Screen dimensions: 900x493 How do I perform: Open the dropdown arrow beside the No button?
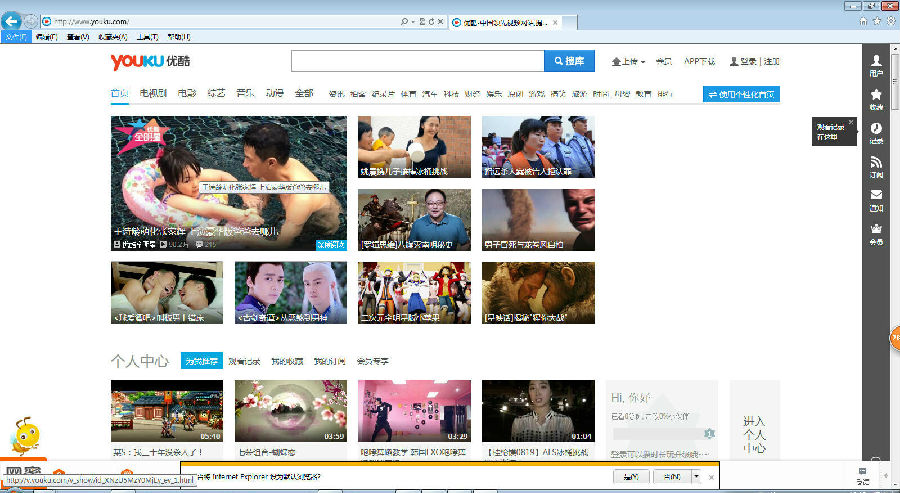(696, 477)
